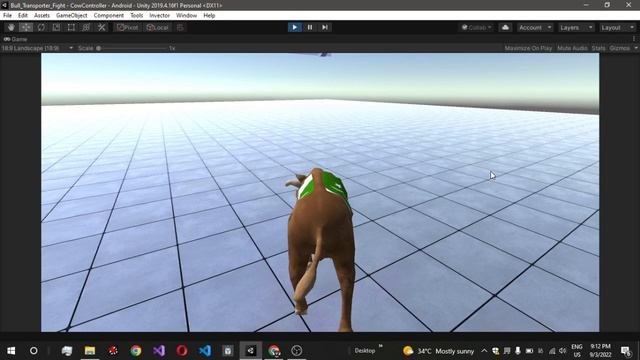
Task: Open yellow Chrome icon in taskbar
Action: (136, 351)
